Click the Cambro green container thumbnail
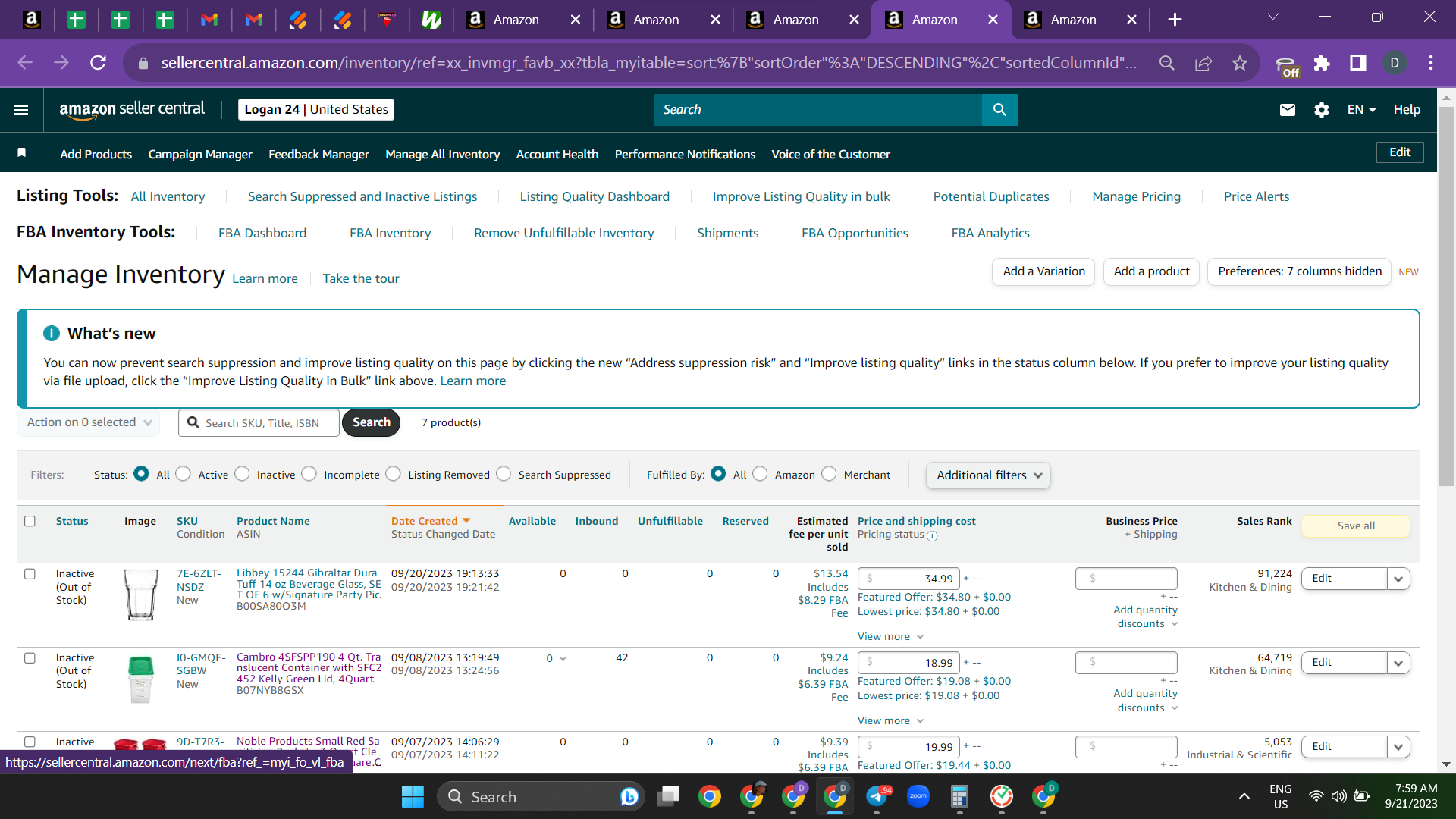This screenshot has width=1456, height=819. click(x=140, y=679)
